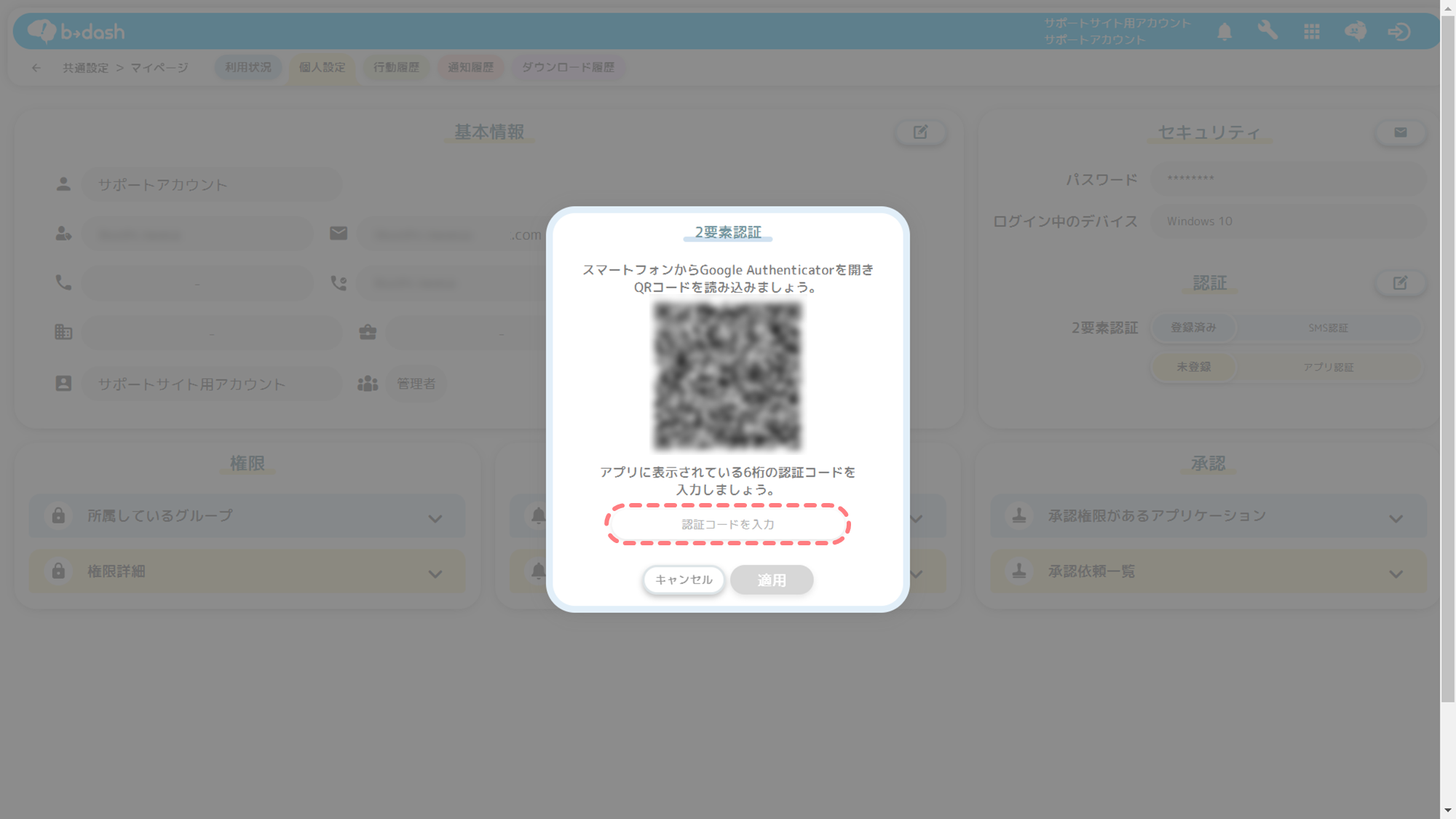Click the support chat bubble icon
1456x819 pixels.
coord(1356,31)
